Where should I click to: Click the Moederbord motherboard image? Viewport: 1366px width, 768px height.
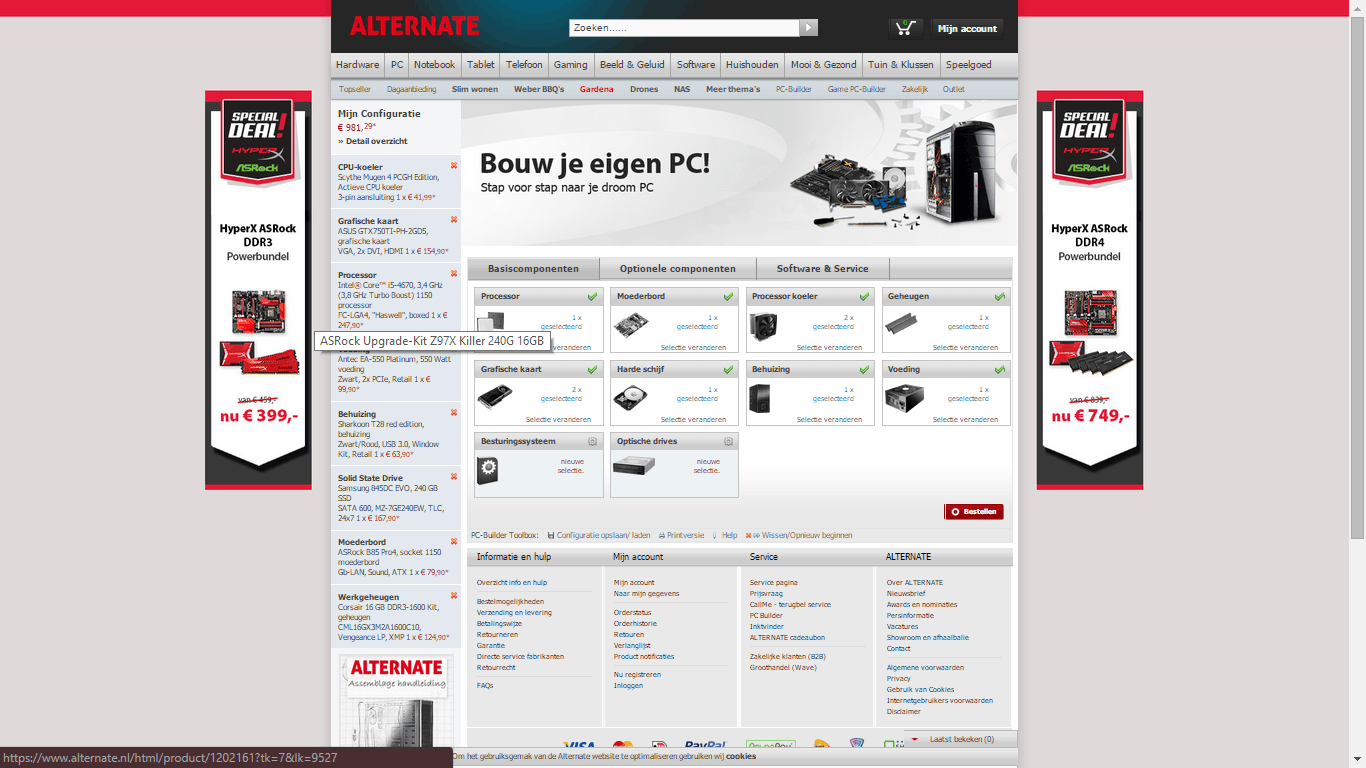pos(630,326)
